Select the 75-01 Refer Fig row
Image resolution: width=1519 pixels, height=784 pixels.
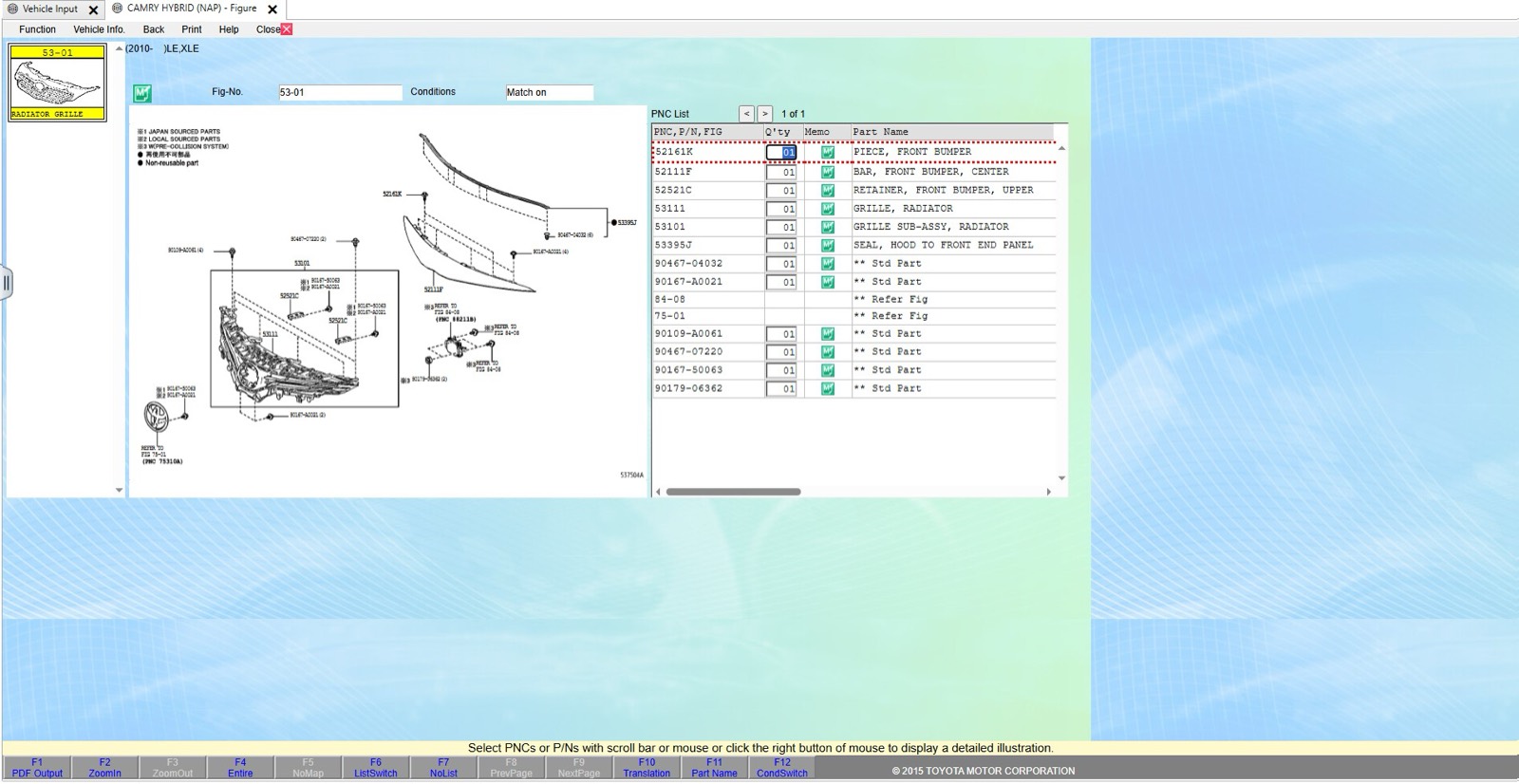[853, 316]
